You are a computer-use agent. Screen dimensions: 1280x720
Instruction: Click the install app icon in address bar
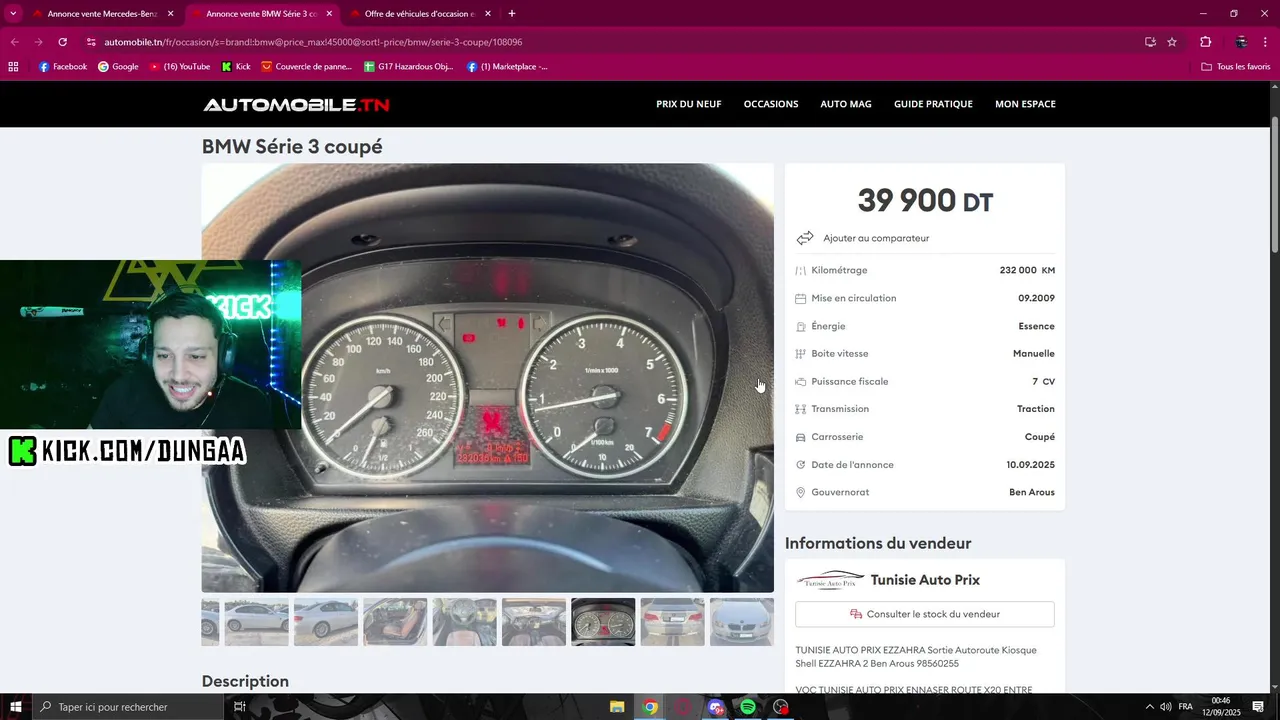point(1150,42)
